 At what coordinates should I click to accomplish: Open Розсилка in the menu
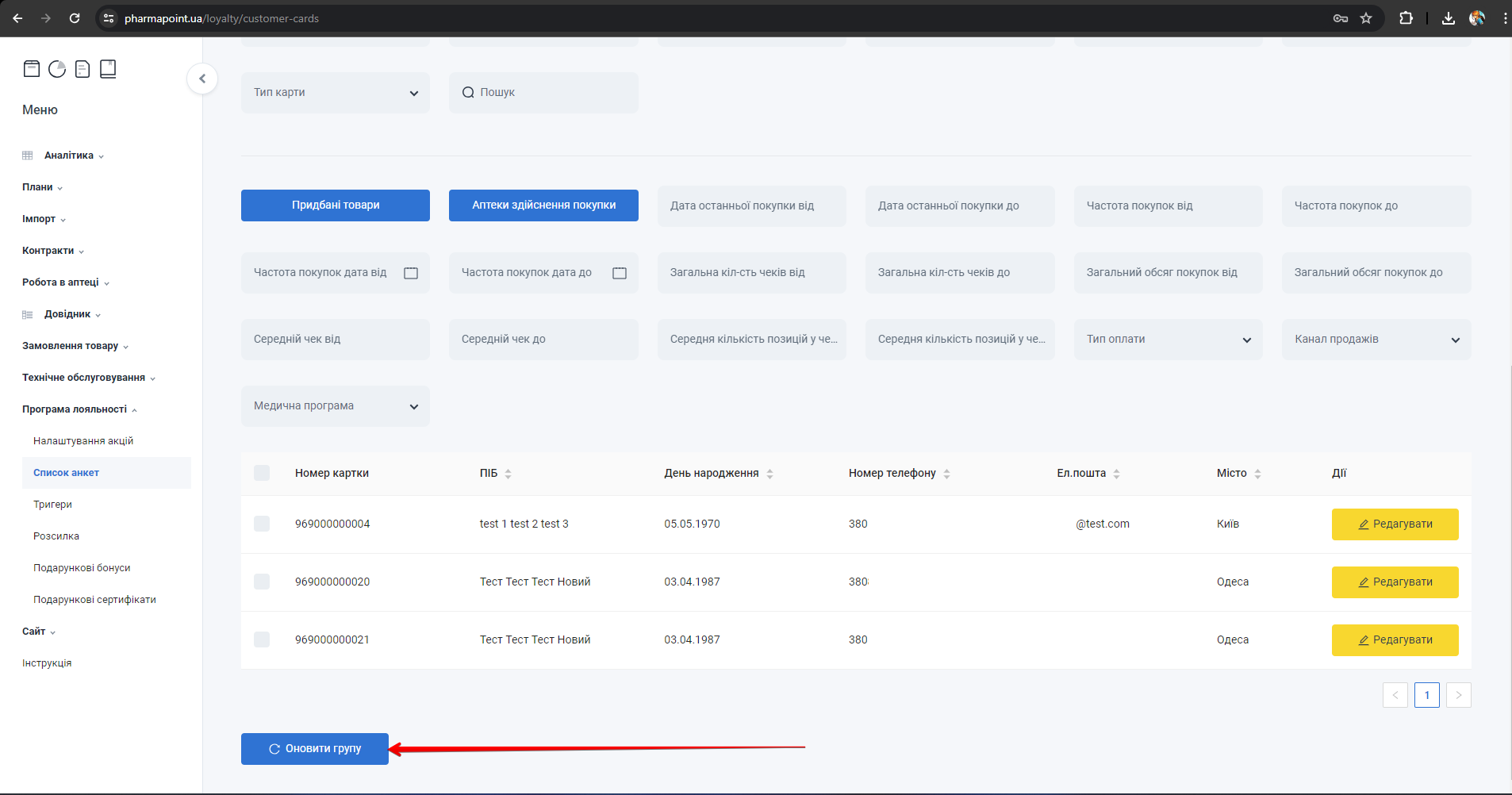[x=56, y=536]
